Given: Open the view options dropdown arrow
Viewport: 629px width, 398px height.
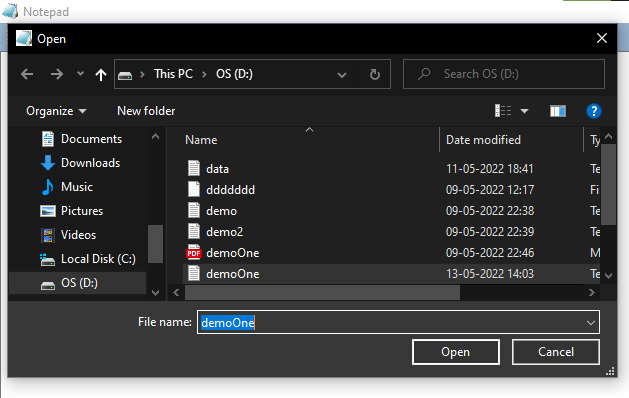Looking at the screenshot, I should pos(524,111).
